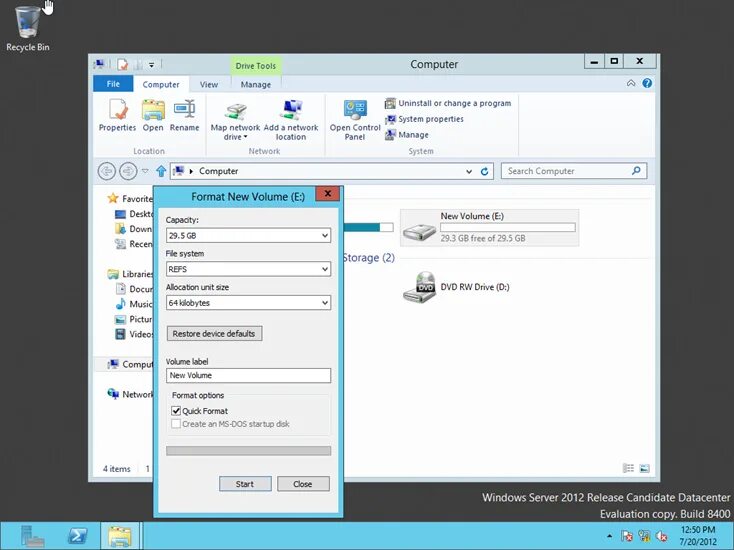Click the Start format button
This screenshot has height=550, width=734.
pos(245,484)
